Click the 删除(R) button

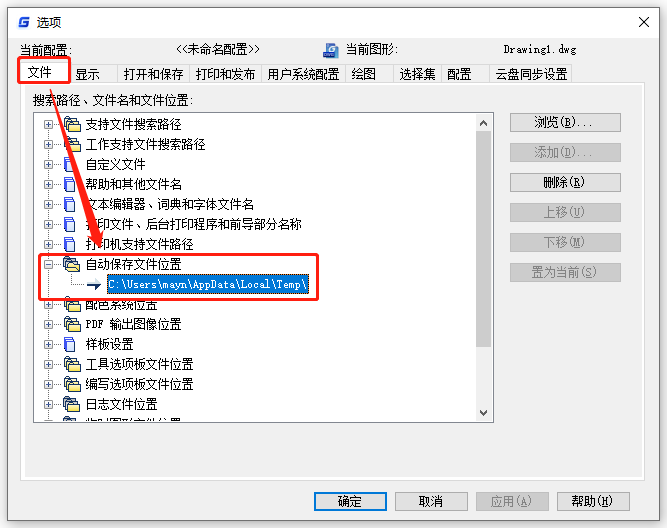[565, 183]
